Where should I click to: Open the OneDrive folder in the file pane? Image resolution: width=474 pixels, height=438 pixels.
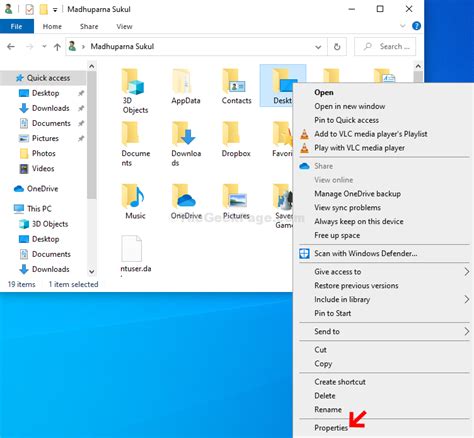[183, 196]
